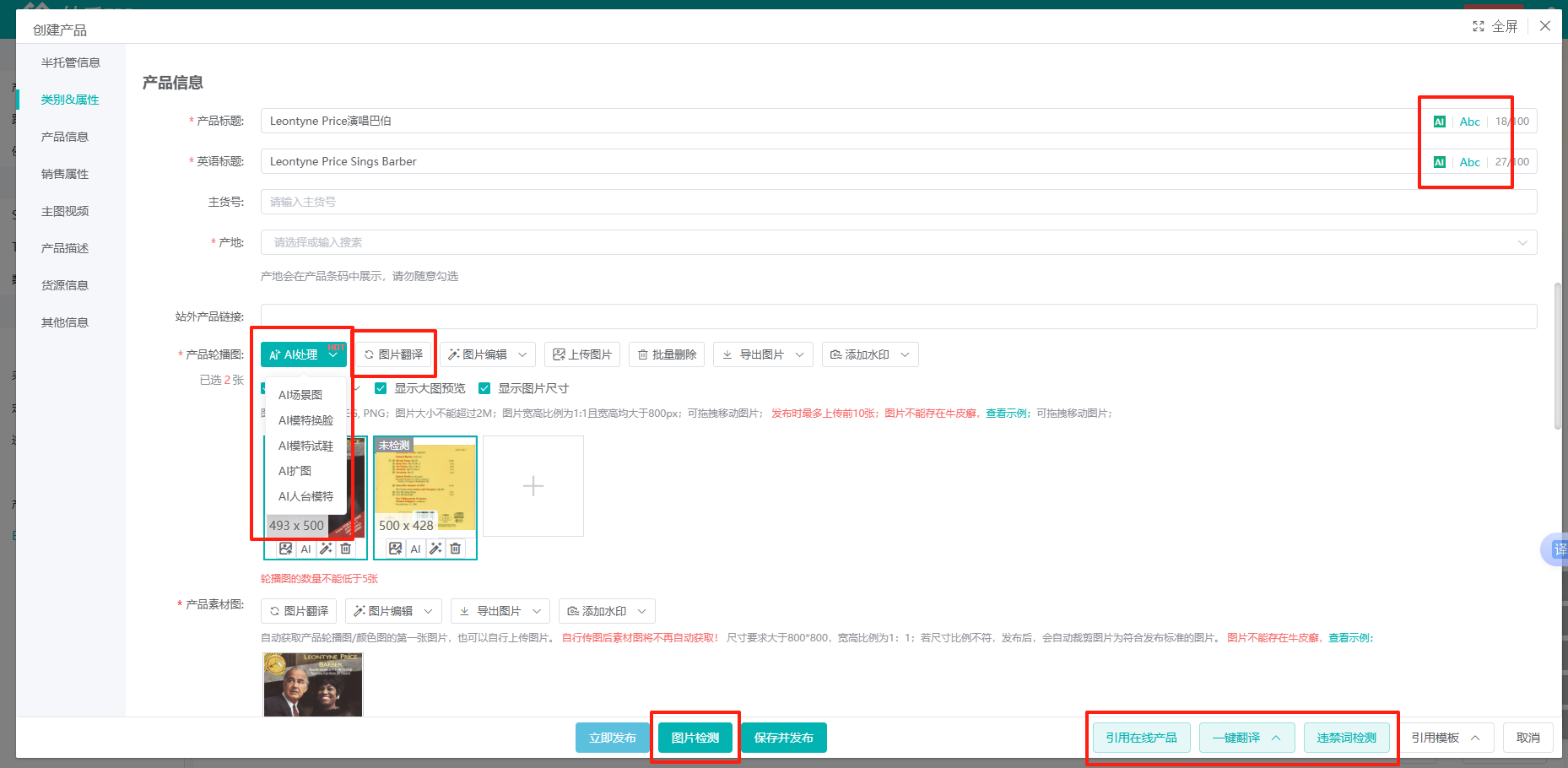Expand carousel 导出图片 dropdown
The width and height of the screenshot is (1568, 768).
coord(763,354)
